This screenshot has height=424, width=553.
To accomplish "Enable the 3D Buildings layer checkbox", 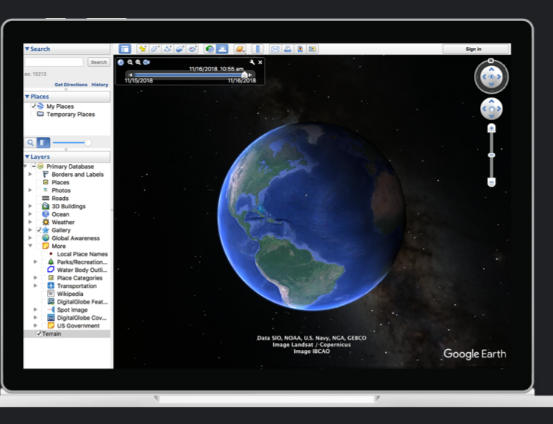I will pyautogui.click(x=38, y=206).
